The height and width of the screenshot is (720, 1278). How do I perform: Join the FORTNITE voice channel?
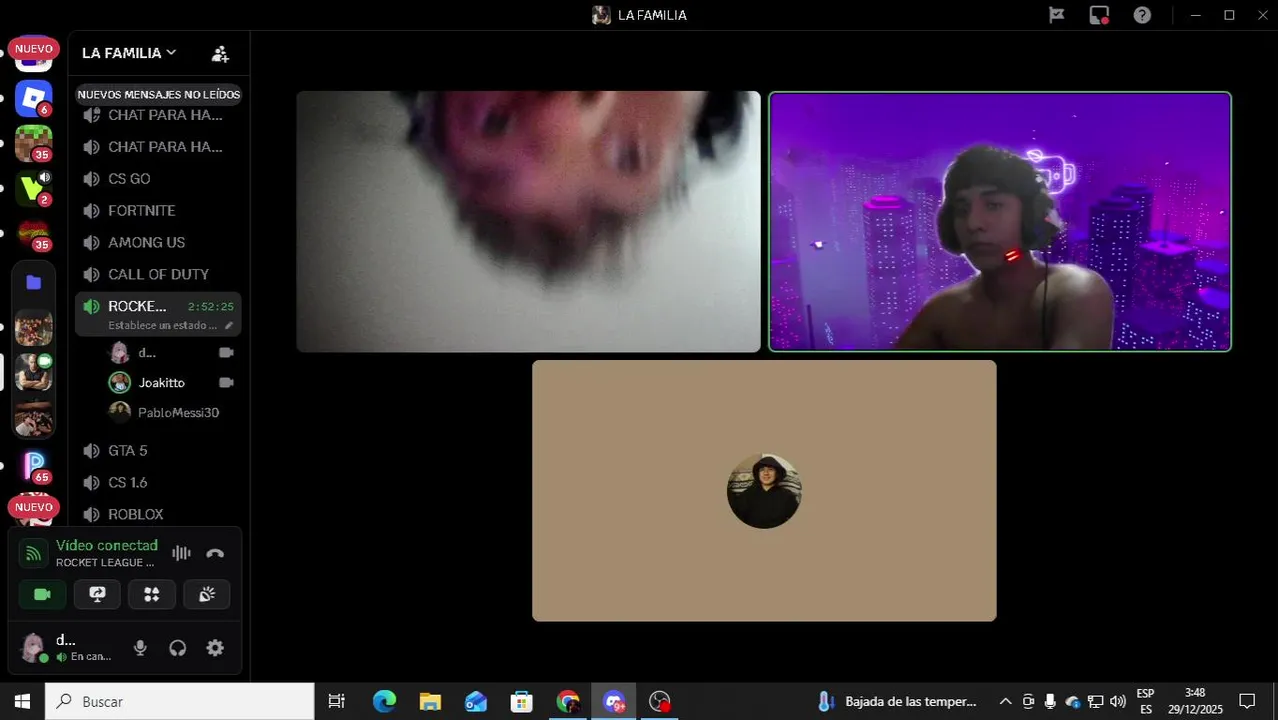[x=158, y=211]
